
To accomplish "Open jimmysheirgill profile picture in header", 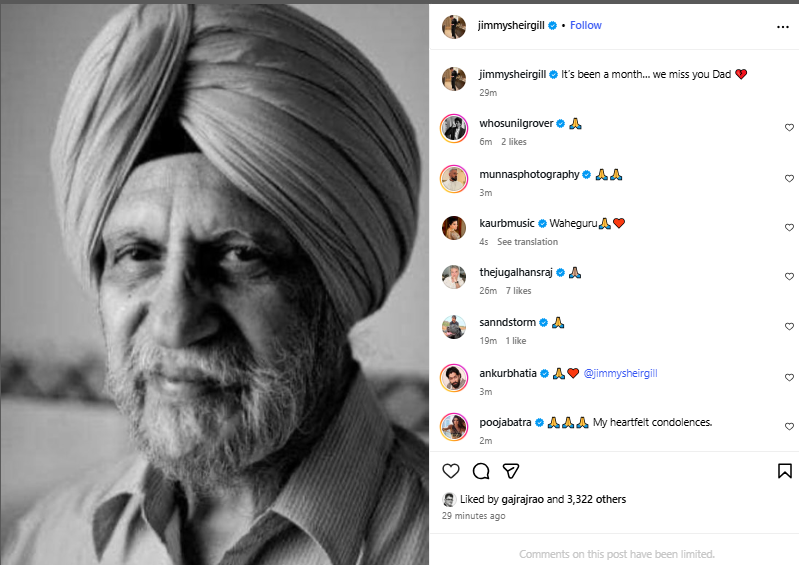I will click(454, 26).
